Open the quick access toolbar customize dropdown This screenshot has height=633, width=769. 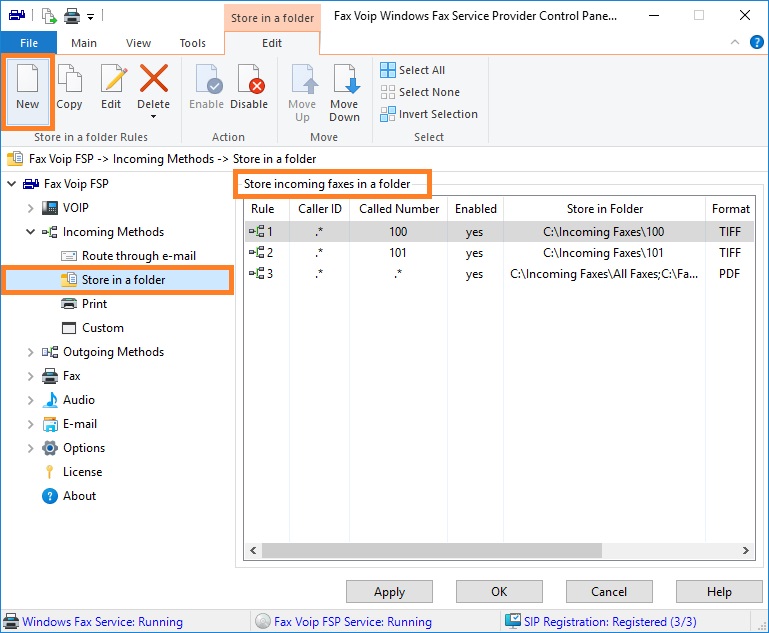click(90, 17)
